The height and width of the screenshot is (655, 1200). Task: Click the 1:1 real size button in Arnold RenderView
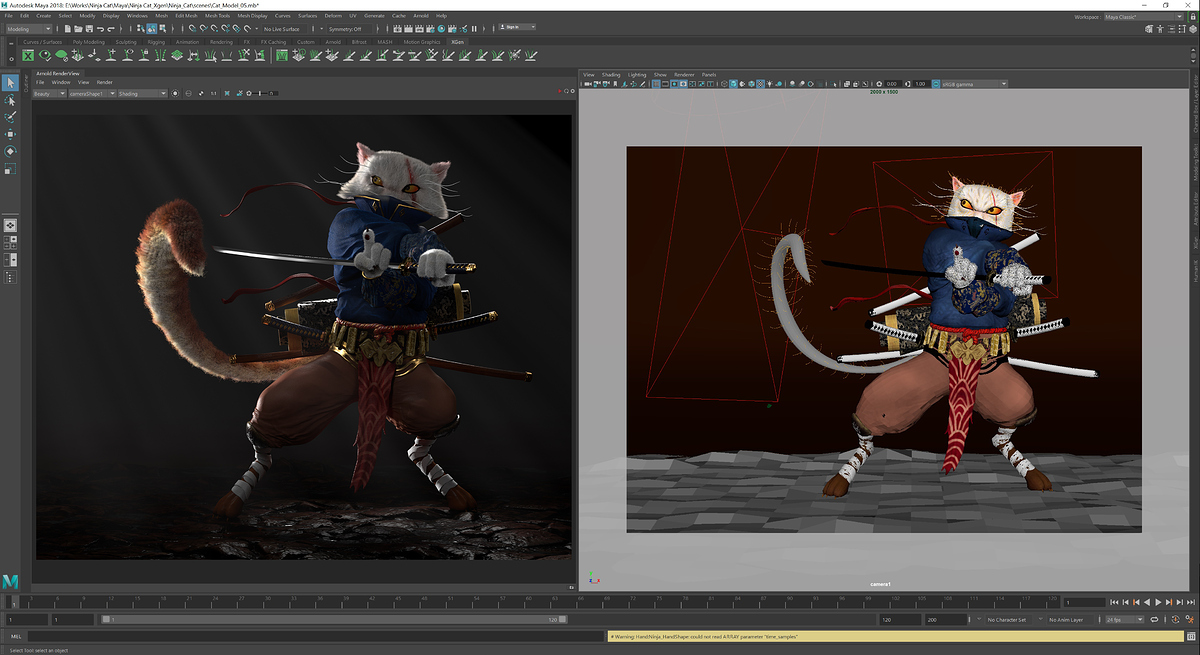click(x=214, y=93)
